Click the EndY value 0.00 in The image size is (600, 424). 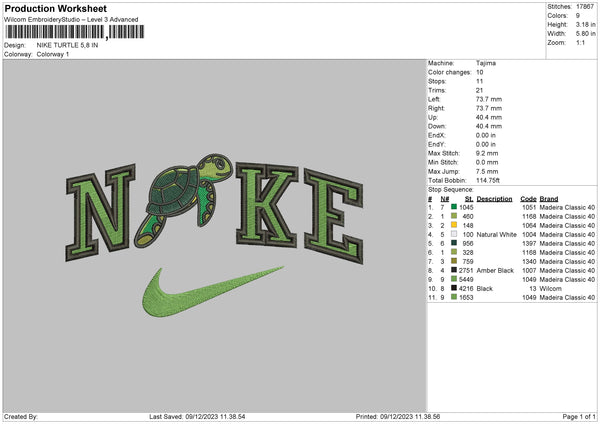click(486, 144)
